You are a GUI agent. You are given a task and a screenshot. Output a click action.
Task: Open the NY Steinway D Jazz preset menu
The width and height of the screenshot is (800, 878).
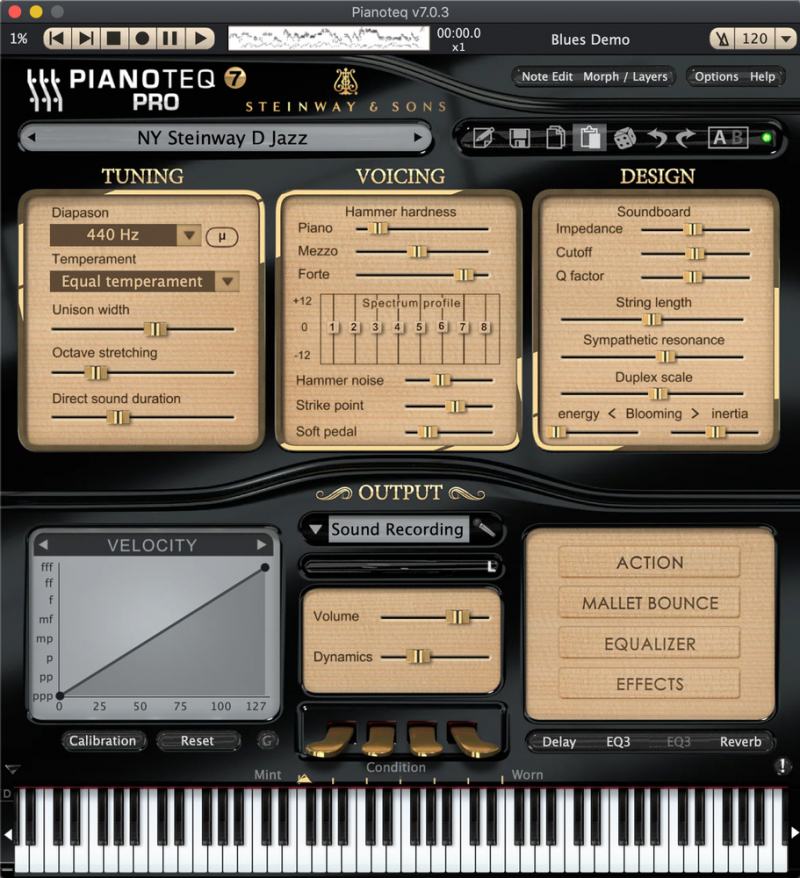tap(222, 138)
